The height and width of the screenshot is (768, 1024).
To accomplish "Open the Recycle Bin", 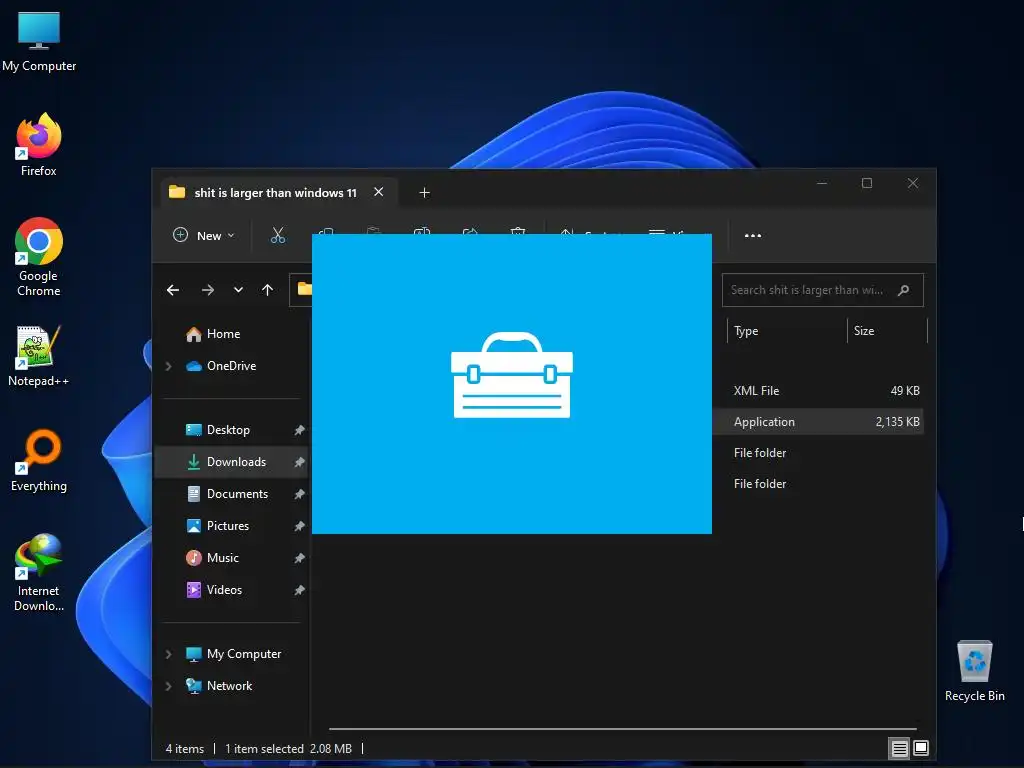I will [x=974, y=671].
